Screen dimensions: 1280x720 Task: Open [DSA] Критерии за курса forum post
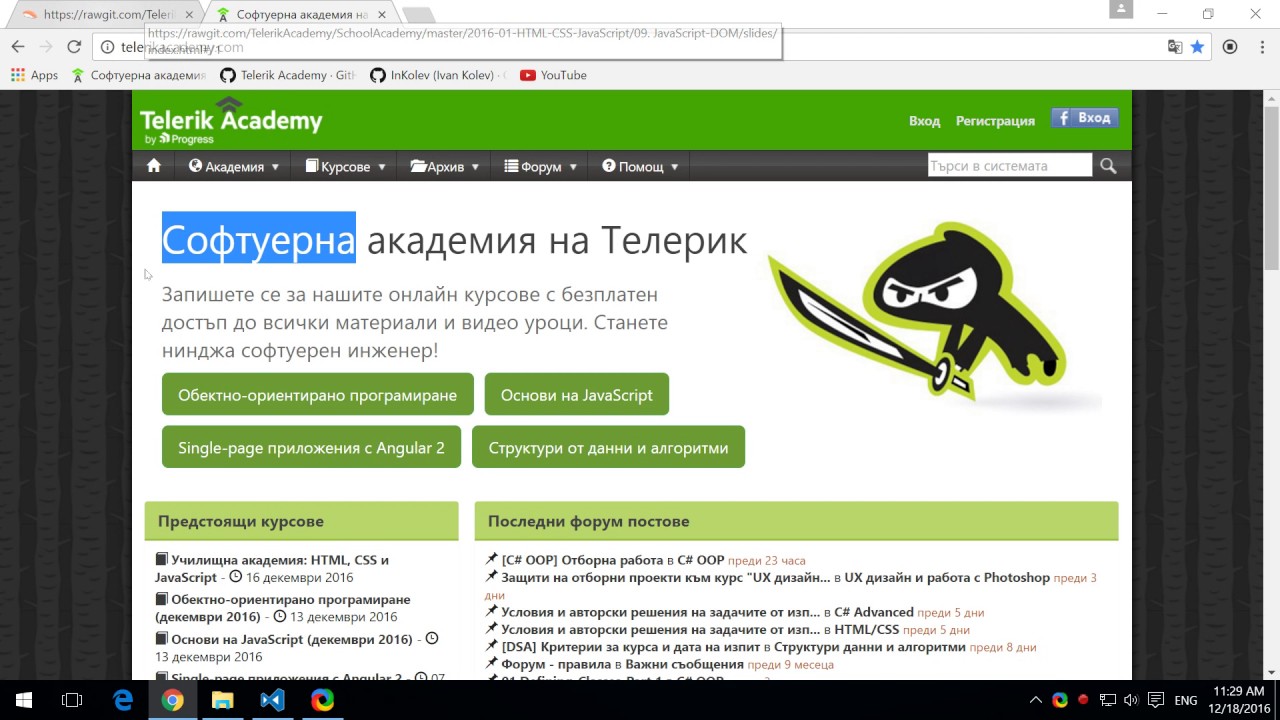tap(630, 647)
